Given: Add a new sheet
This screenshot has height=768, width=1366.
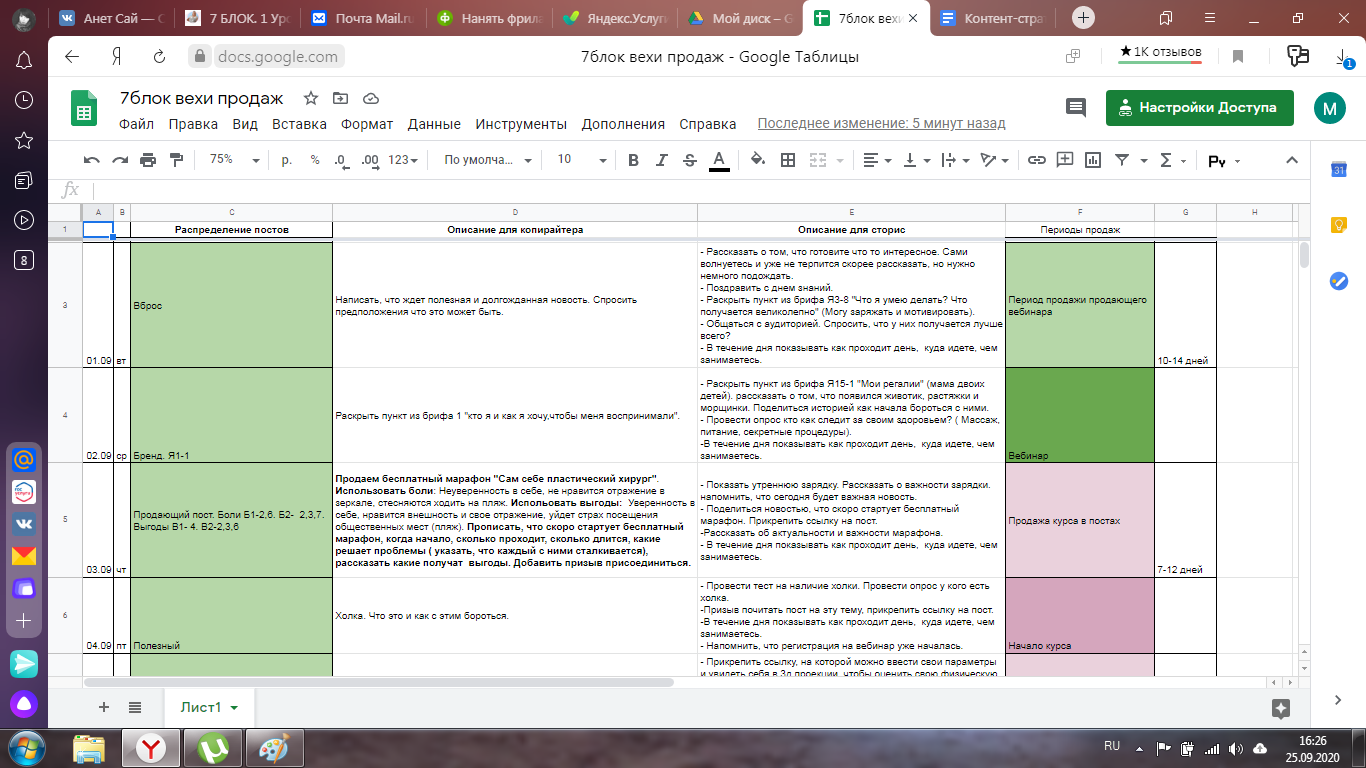Looking at the screenshot, I should (103, 707).
